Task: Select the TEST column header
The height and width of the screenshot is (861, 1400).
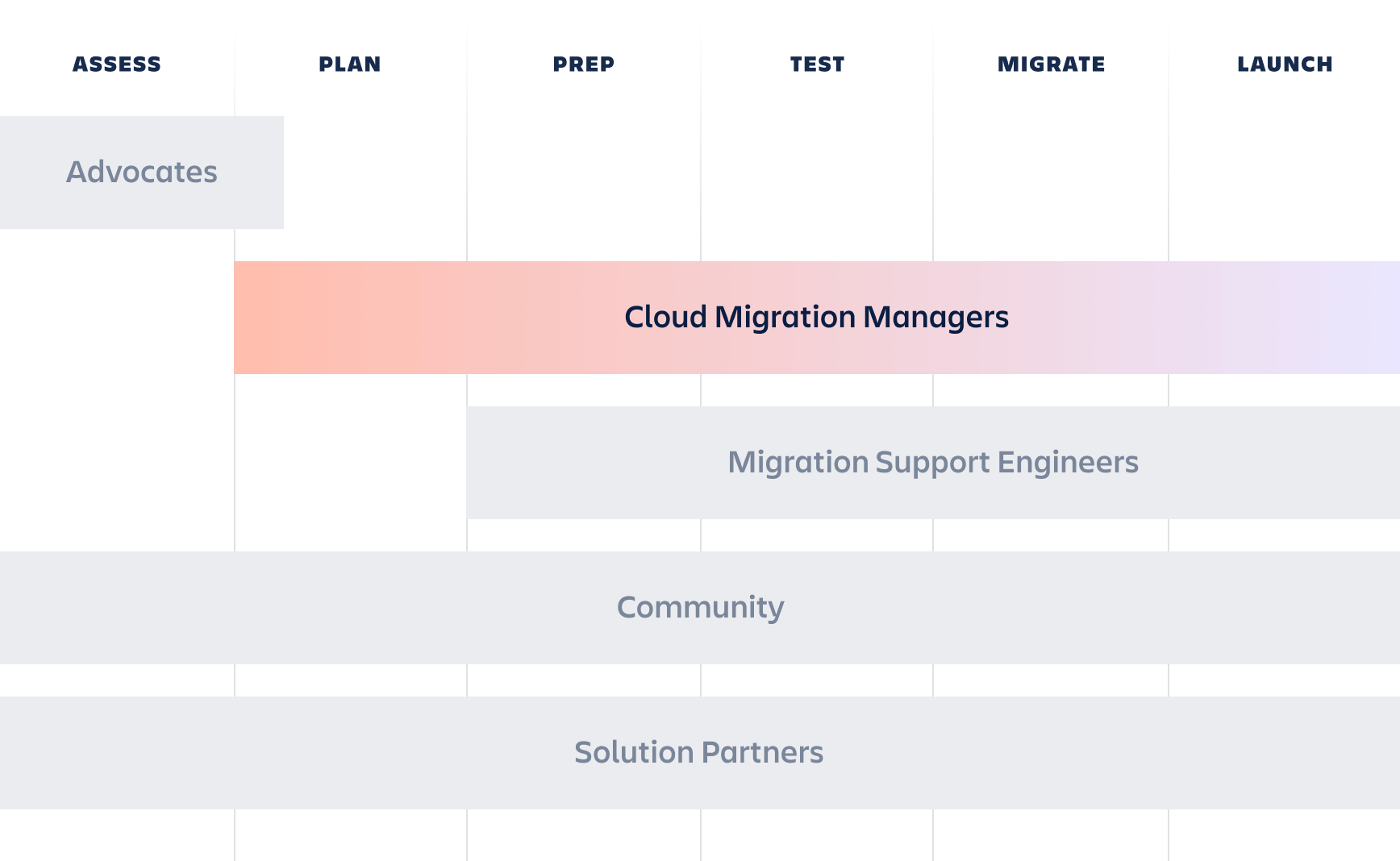Action: coord(817,64)
